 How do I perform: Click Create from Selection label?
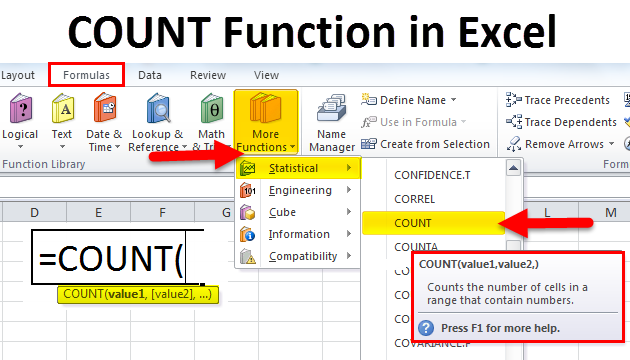[x=435, y=144]
